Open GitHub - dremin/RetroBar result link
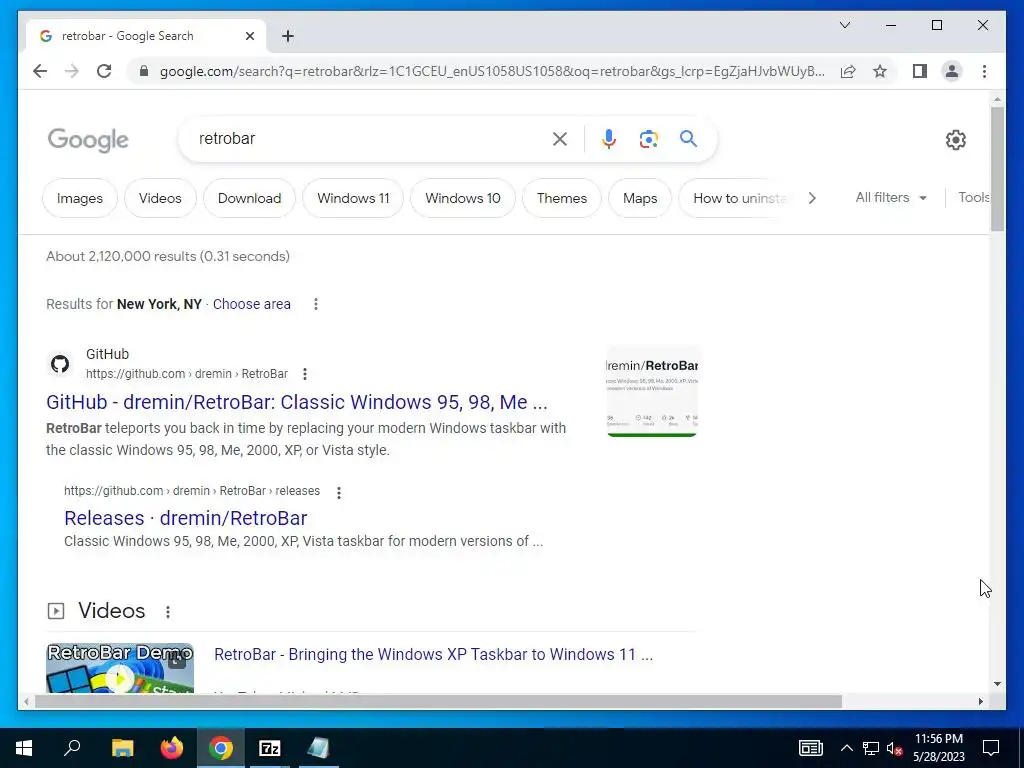The height and width of the screenshot is (768, 1024). click(x=296, y=402)
